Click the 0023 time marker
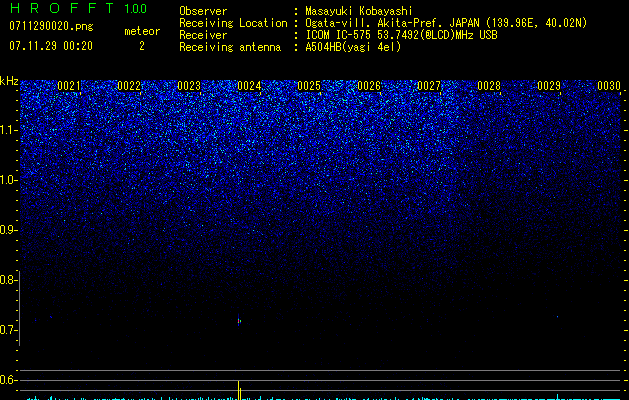The height and width of the screenshot is (400, 629). pos(189,86)
